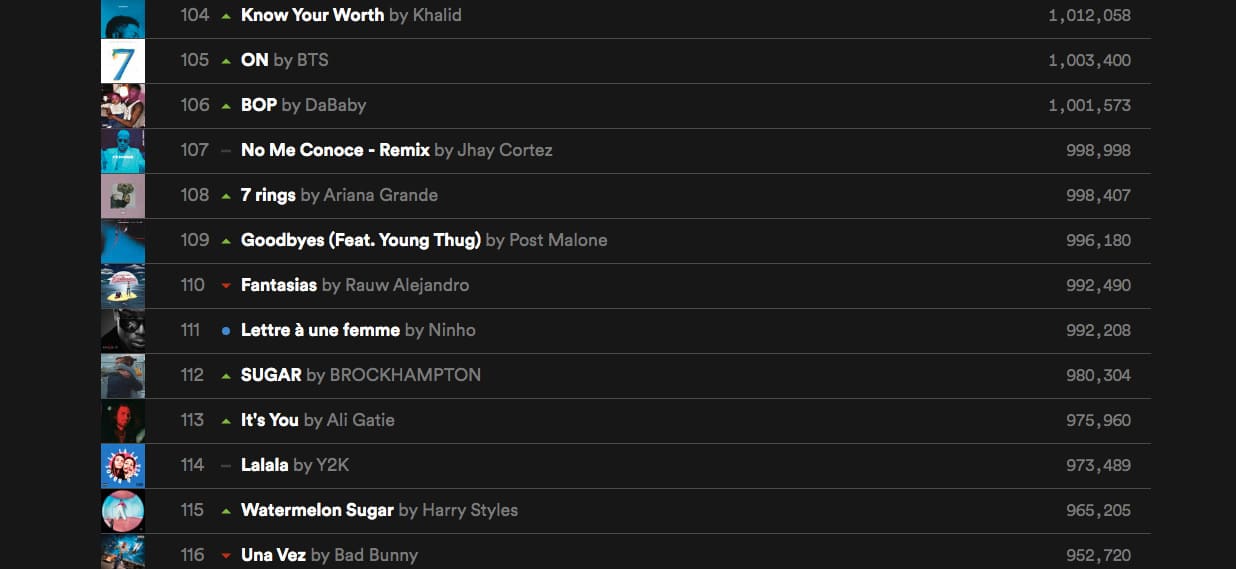Click the green up arrow beside Watermelon Sugar
Viewport: 1236px width, 569px height.
tap(226, 510)
